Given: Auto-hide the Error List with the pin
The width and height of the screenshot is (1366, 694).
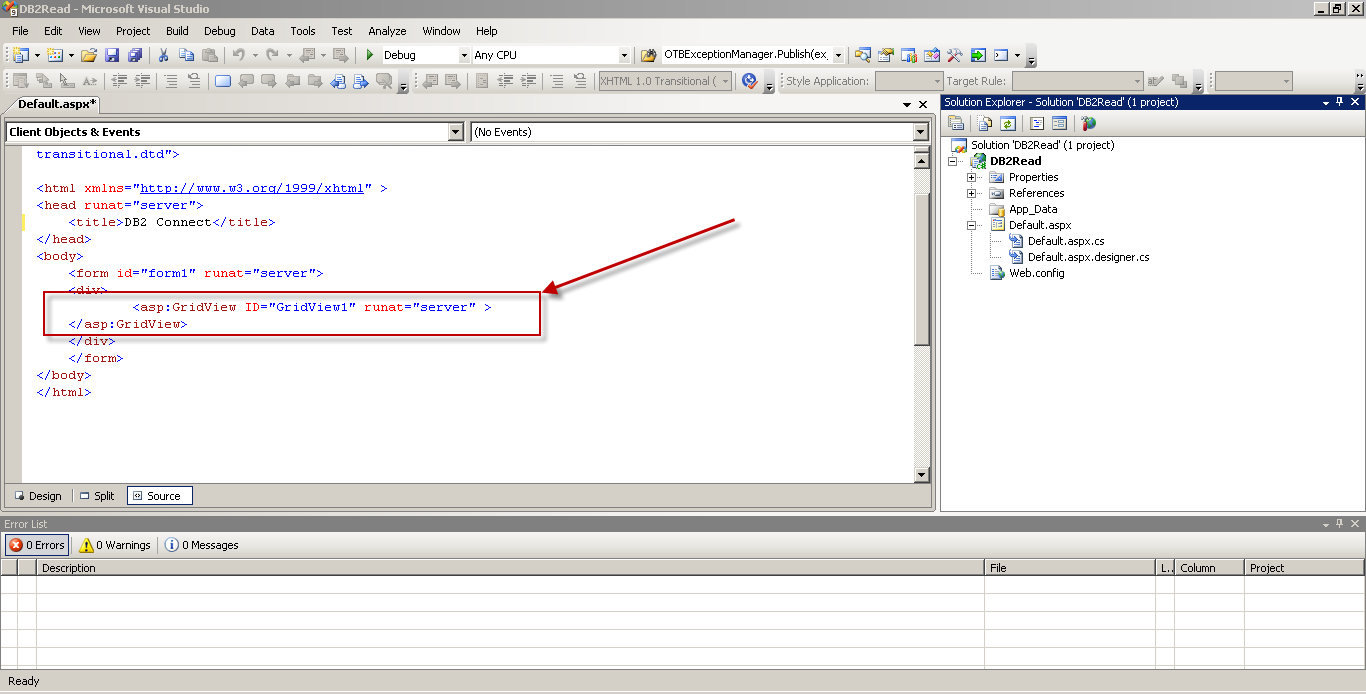Looking at the screenshot, I should coord(1340,523).
